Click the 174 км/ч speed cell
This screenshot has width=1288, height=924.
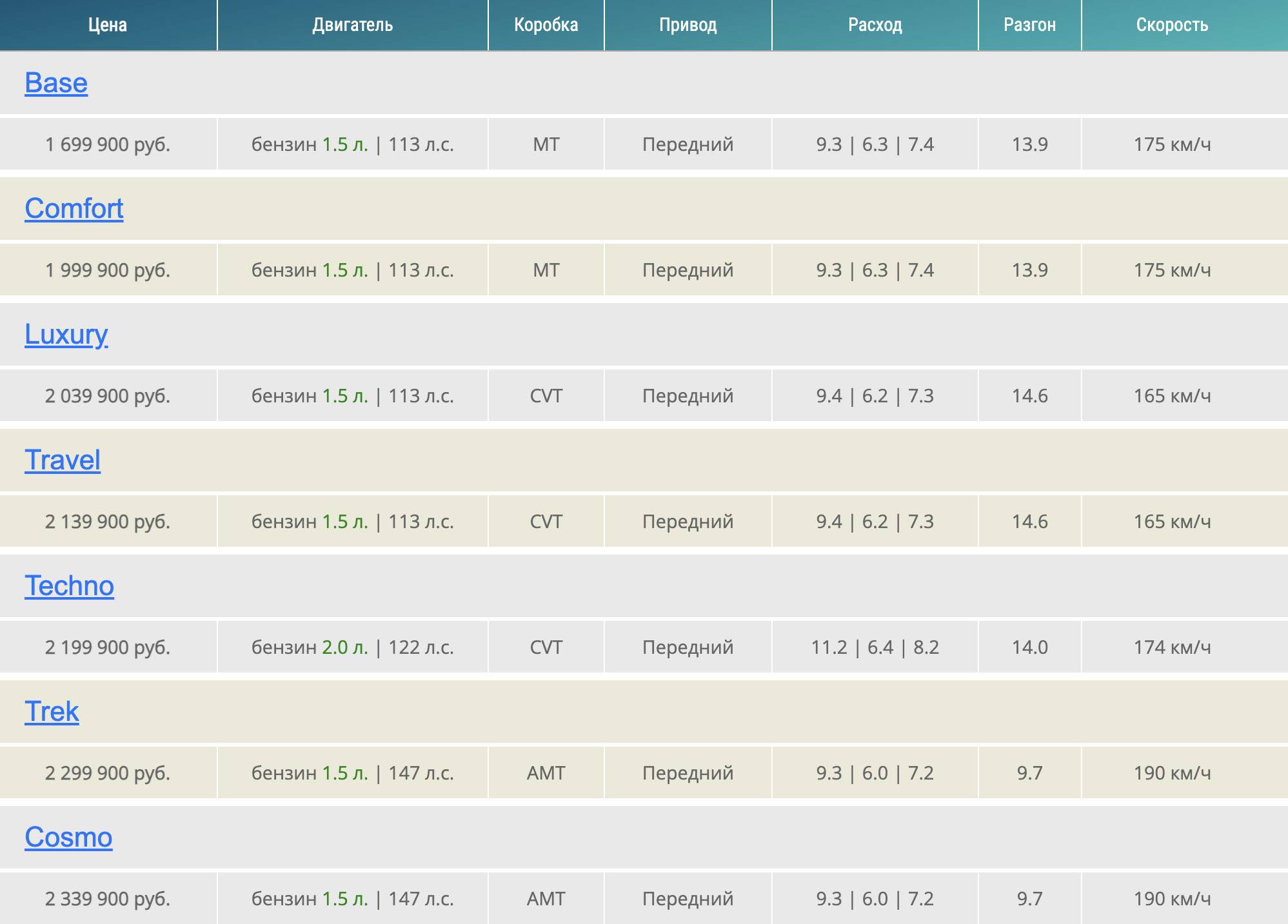tap(1172, 647)
